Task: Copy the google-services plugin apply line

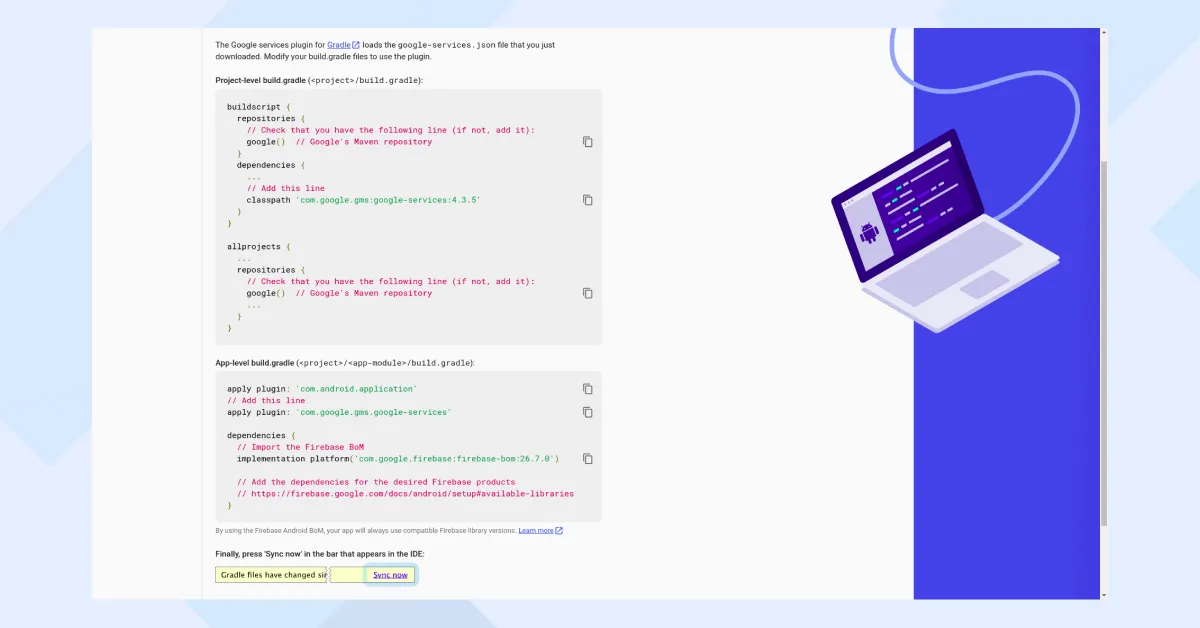Action: coord(588,412)
